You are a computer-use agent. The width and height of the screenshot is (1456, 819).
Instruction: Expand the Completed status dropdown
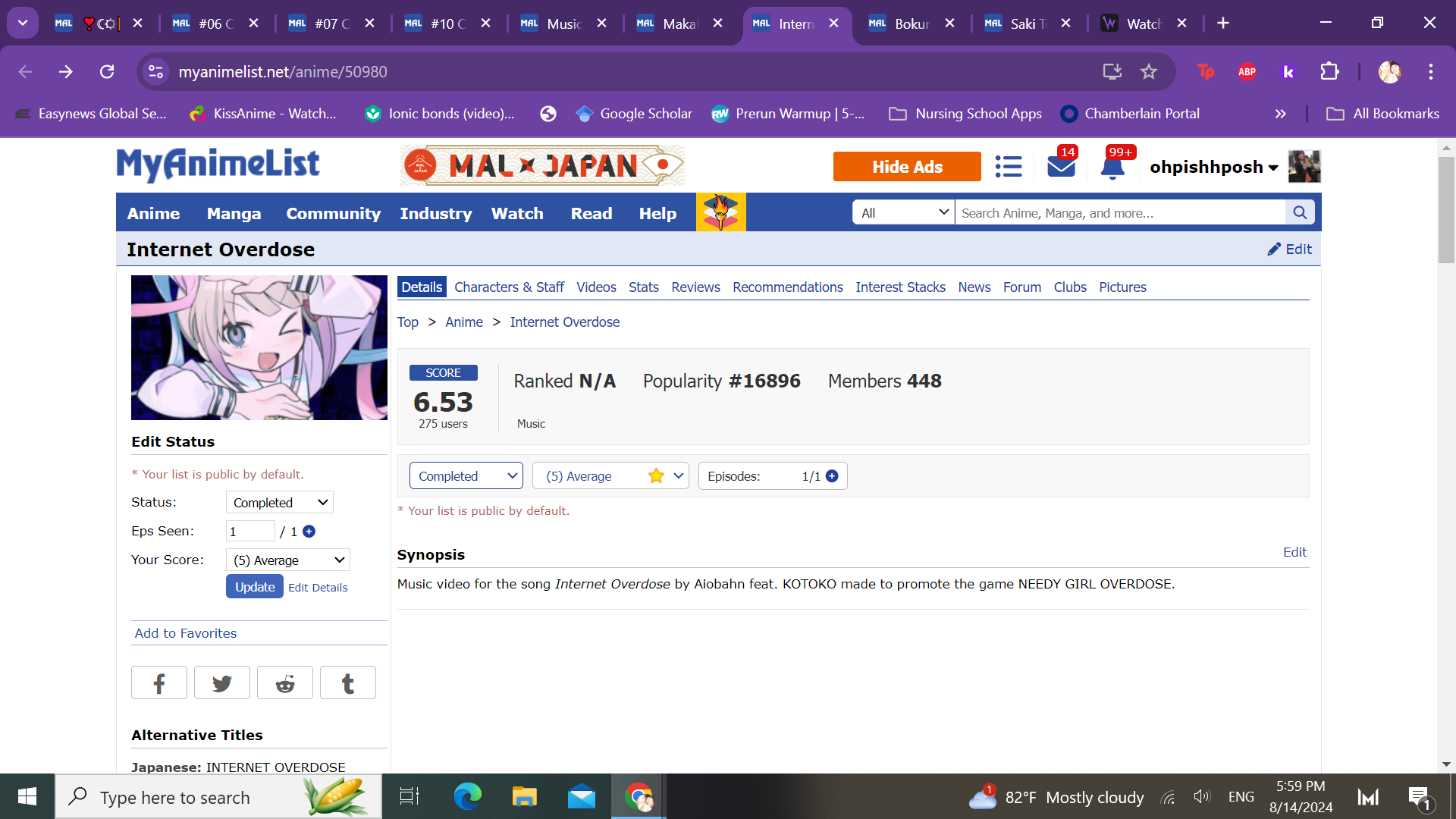point(466,476)
